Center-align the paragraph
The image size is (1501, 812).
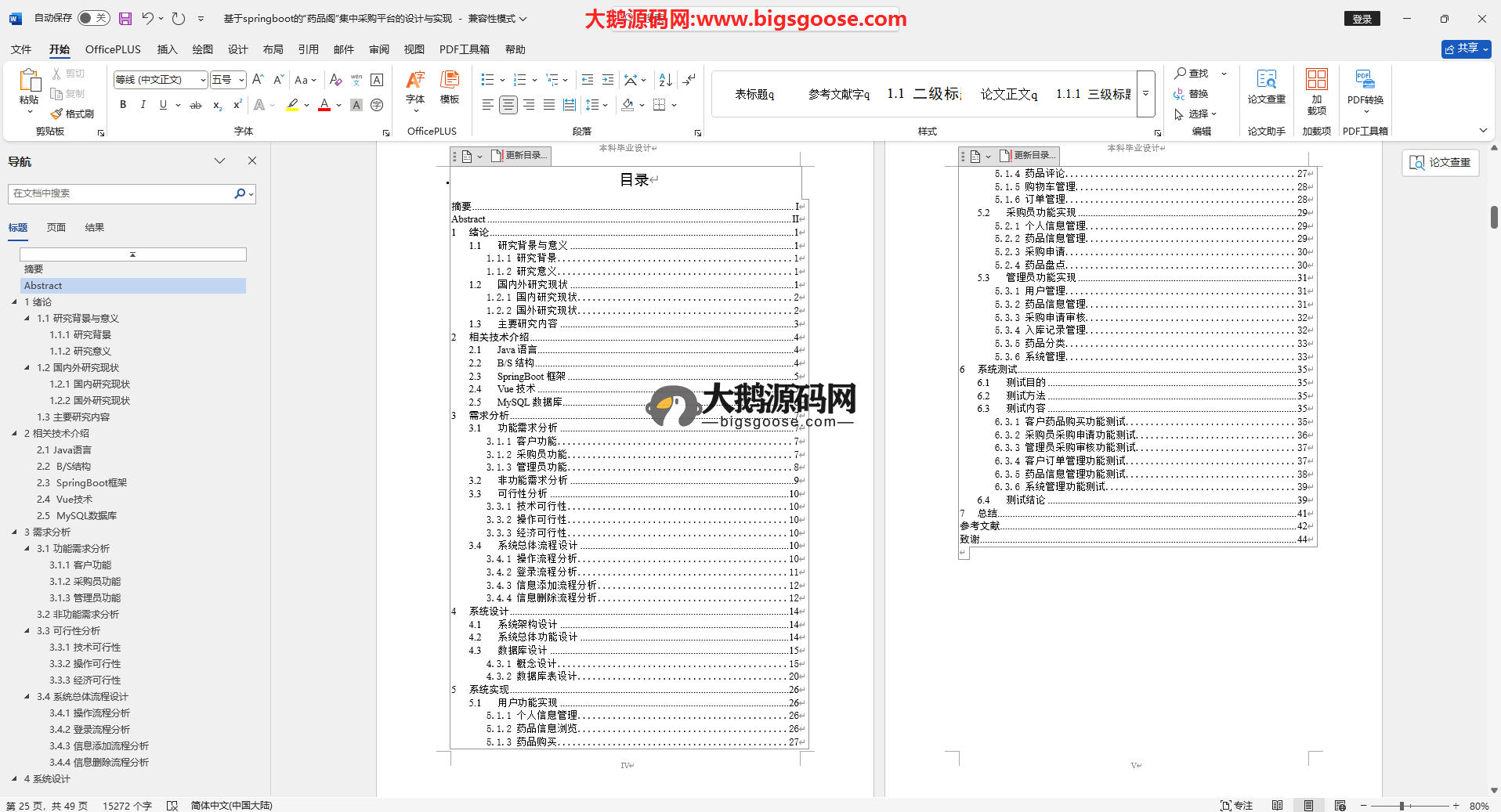508,105
